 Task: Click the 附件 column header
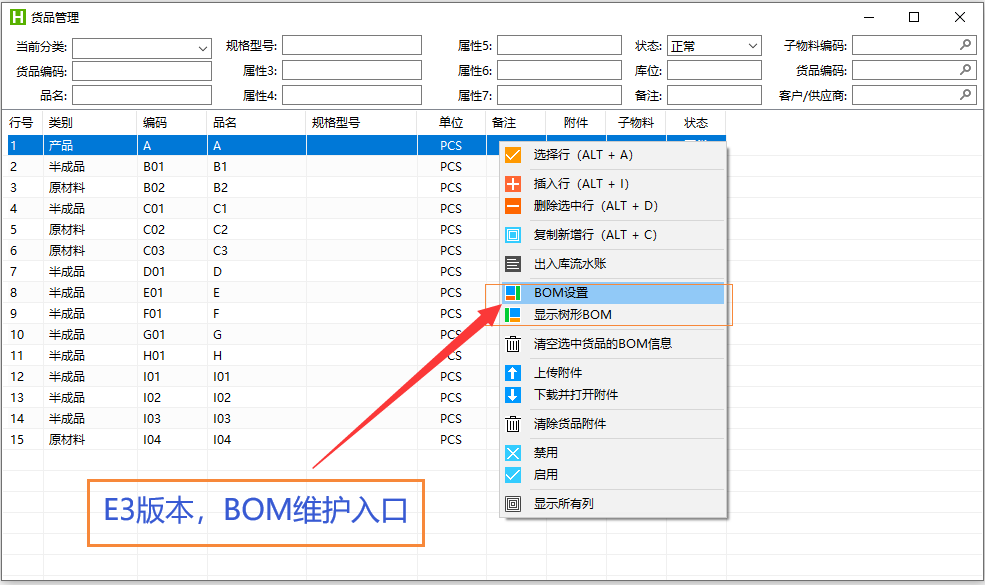coord(576,123)
